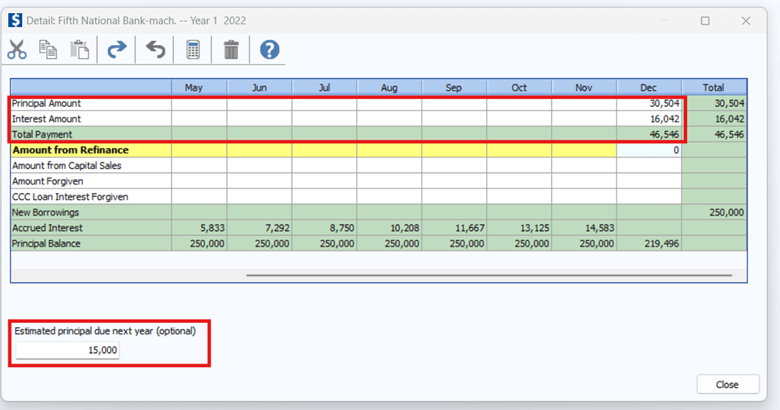
Task: Close window using title bar X
Action: pos(746,21)
